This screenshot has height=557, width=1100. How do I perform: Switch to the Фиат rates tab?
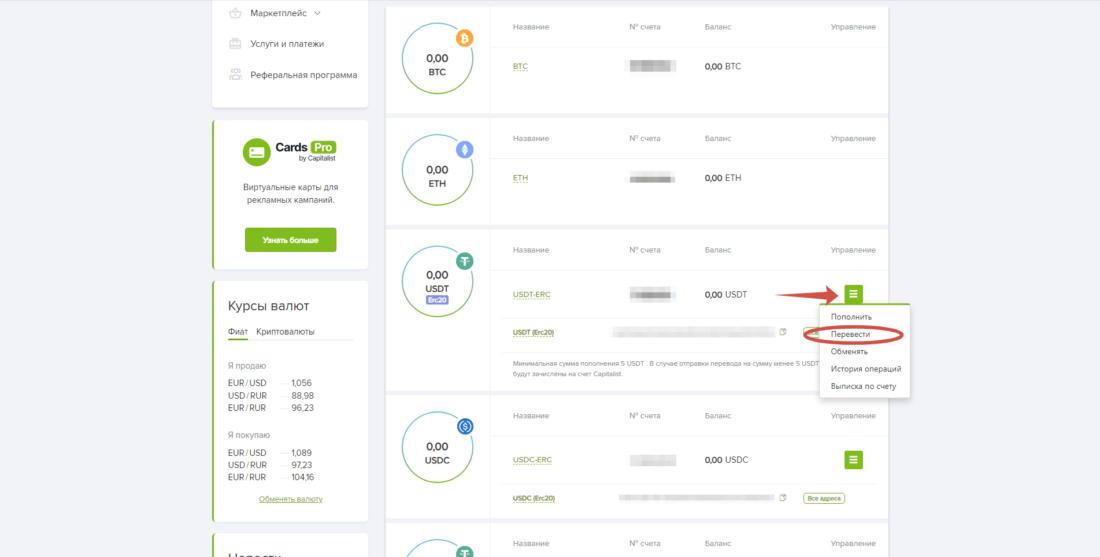(238, 332)
